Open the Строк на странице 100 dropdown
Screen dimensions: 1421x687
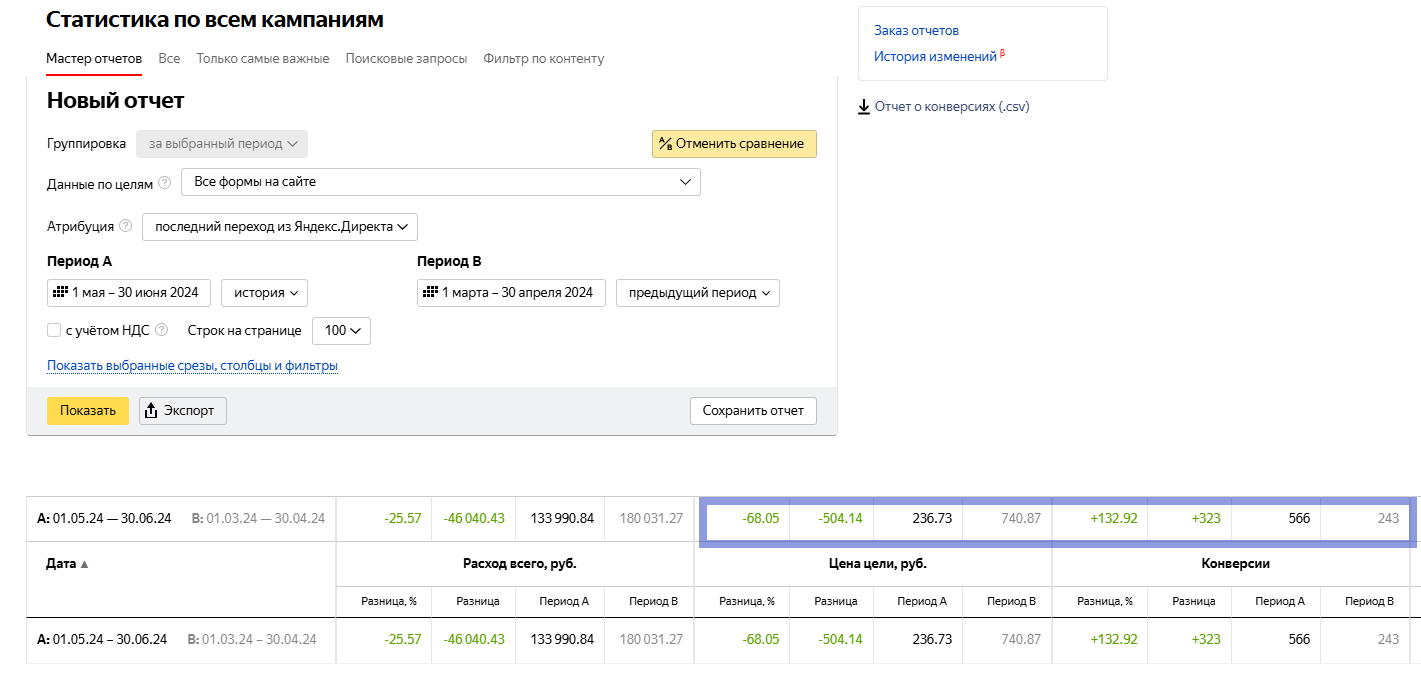click(x=341, y=331)
